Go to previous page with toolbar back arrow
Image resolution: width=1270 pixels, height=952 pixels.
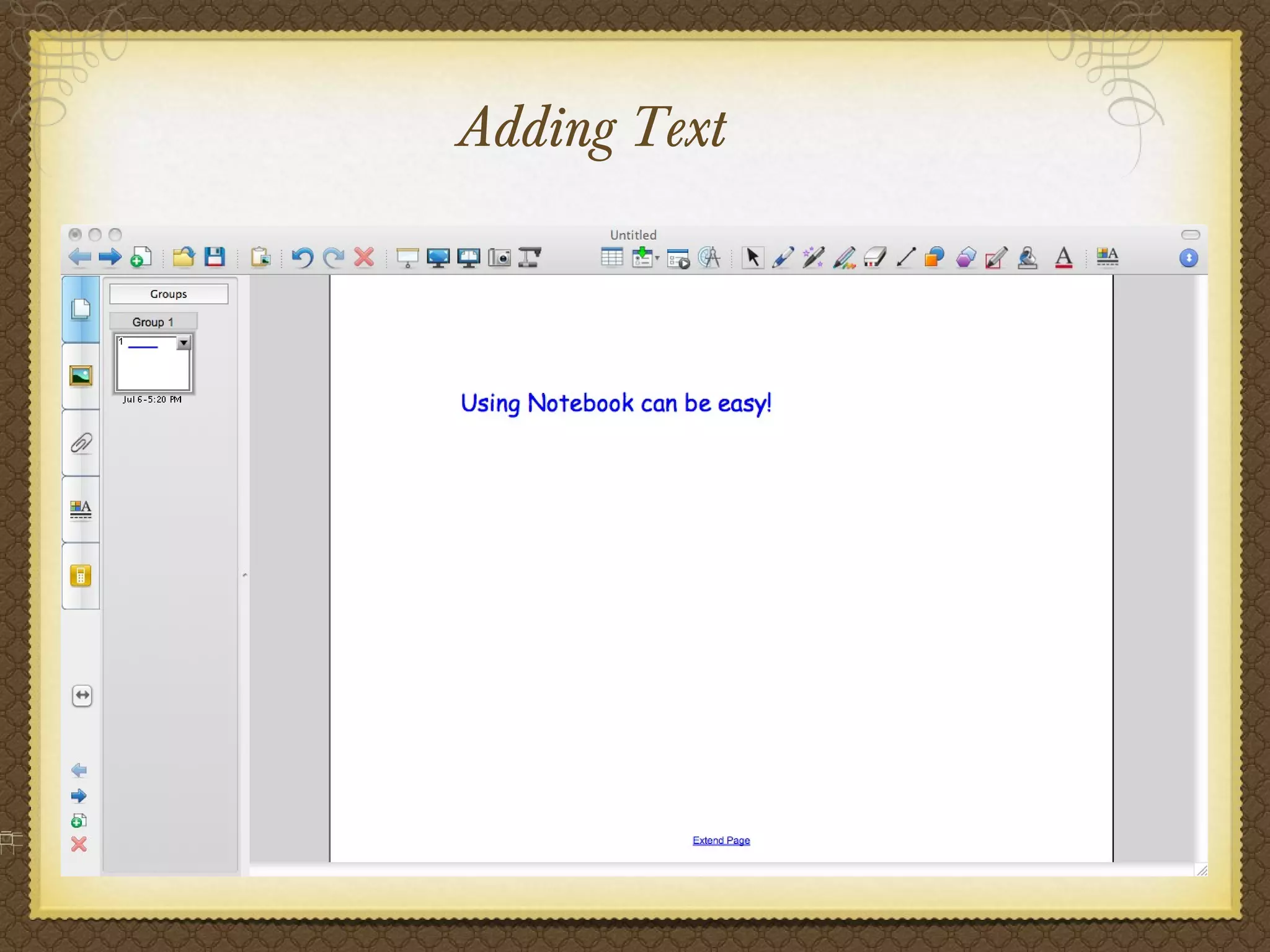click(80, 257)
